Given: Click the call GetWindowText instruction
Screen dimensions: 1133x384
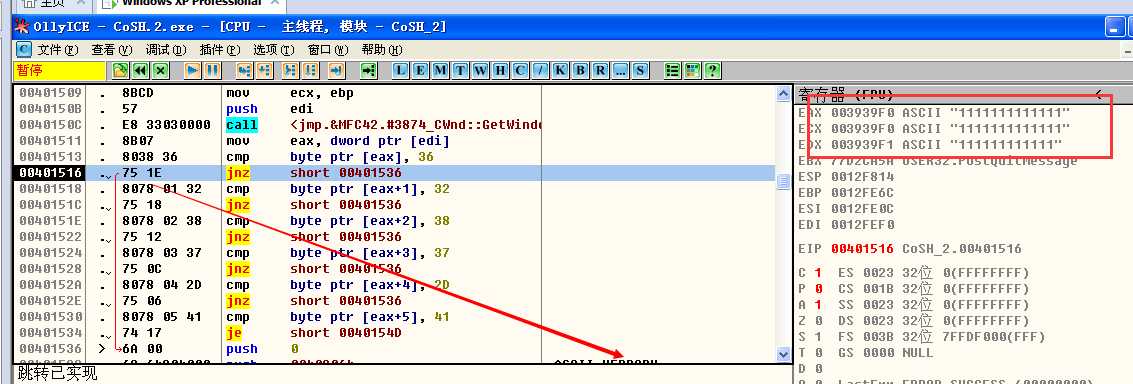Looking at the screenshot, I should (383, 125).
